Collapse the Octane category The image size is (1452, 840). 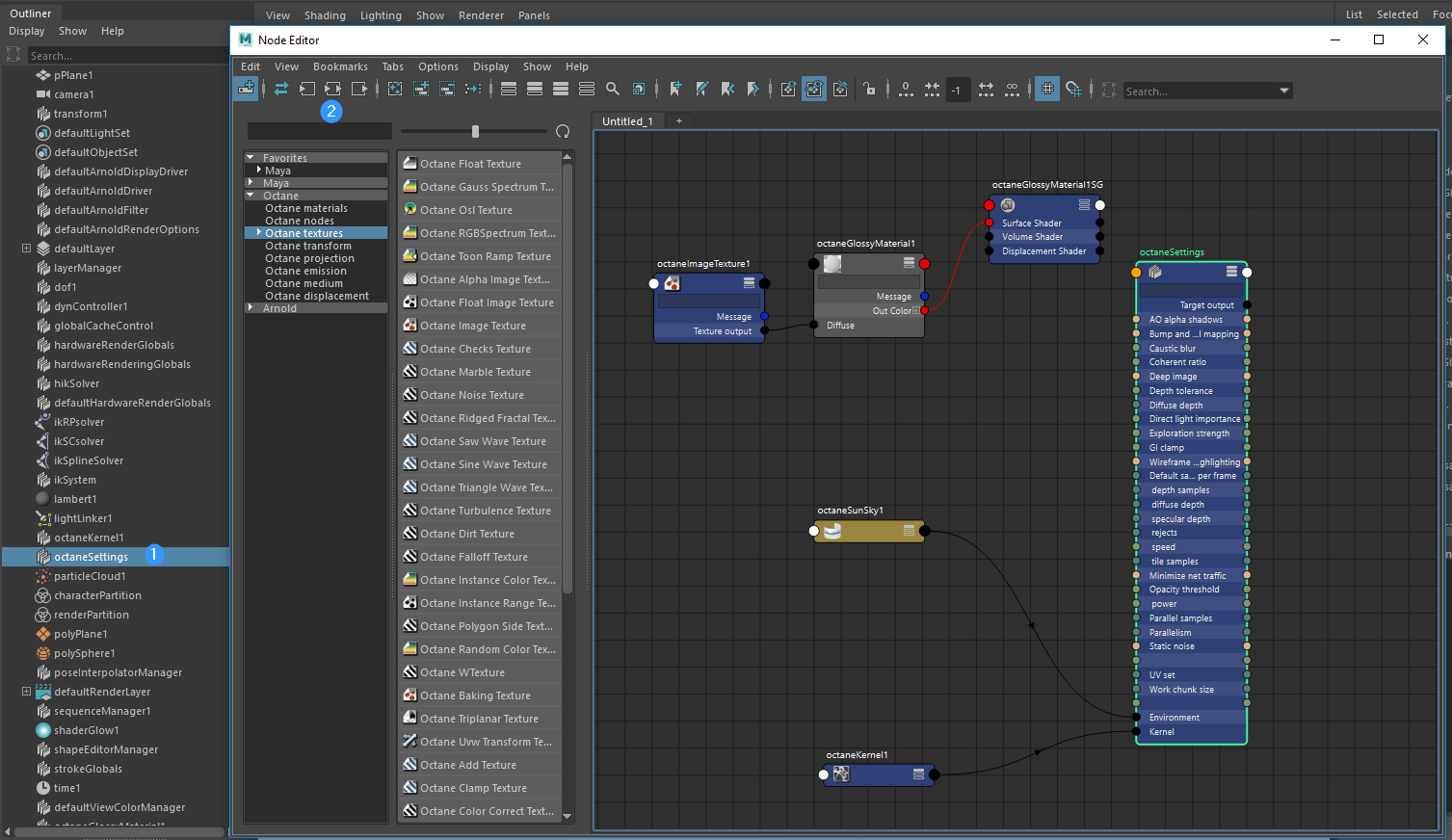click(x=251, y=196)
